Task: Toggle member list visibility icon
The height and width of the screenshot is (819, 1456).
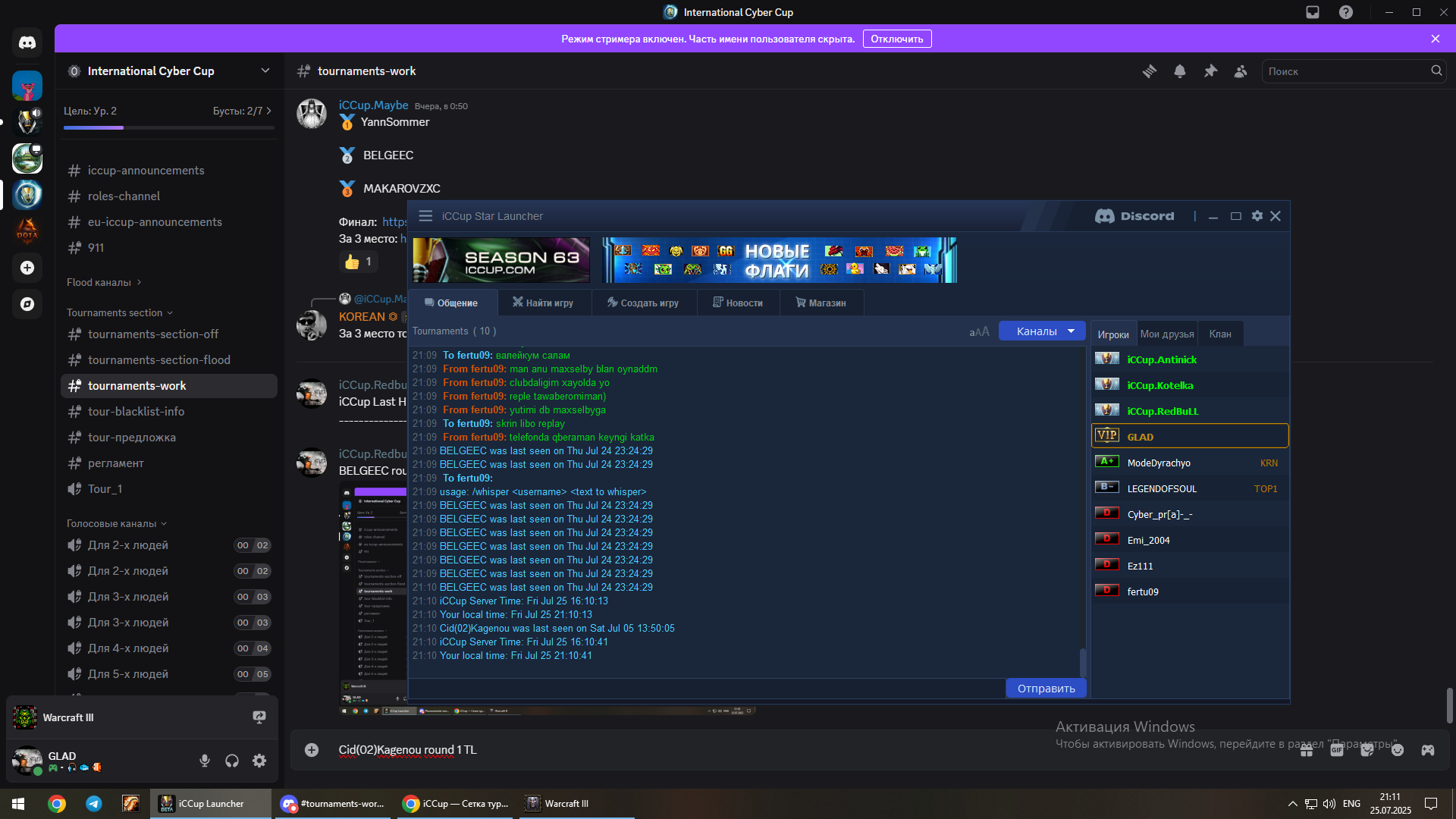Action: [x=1241, y=71]
